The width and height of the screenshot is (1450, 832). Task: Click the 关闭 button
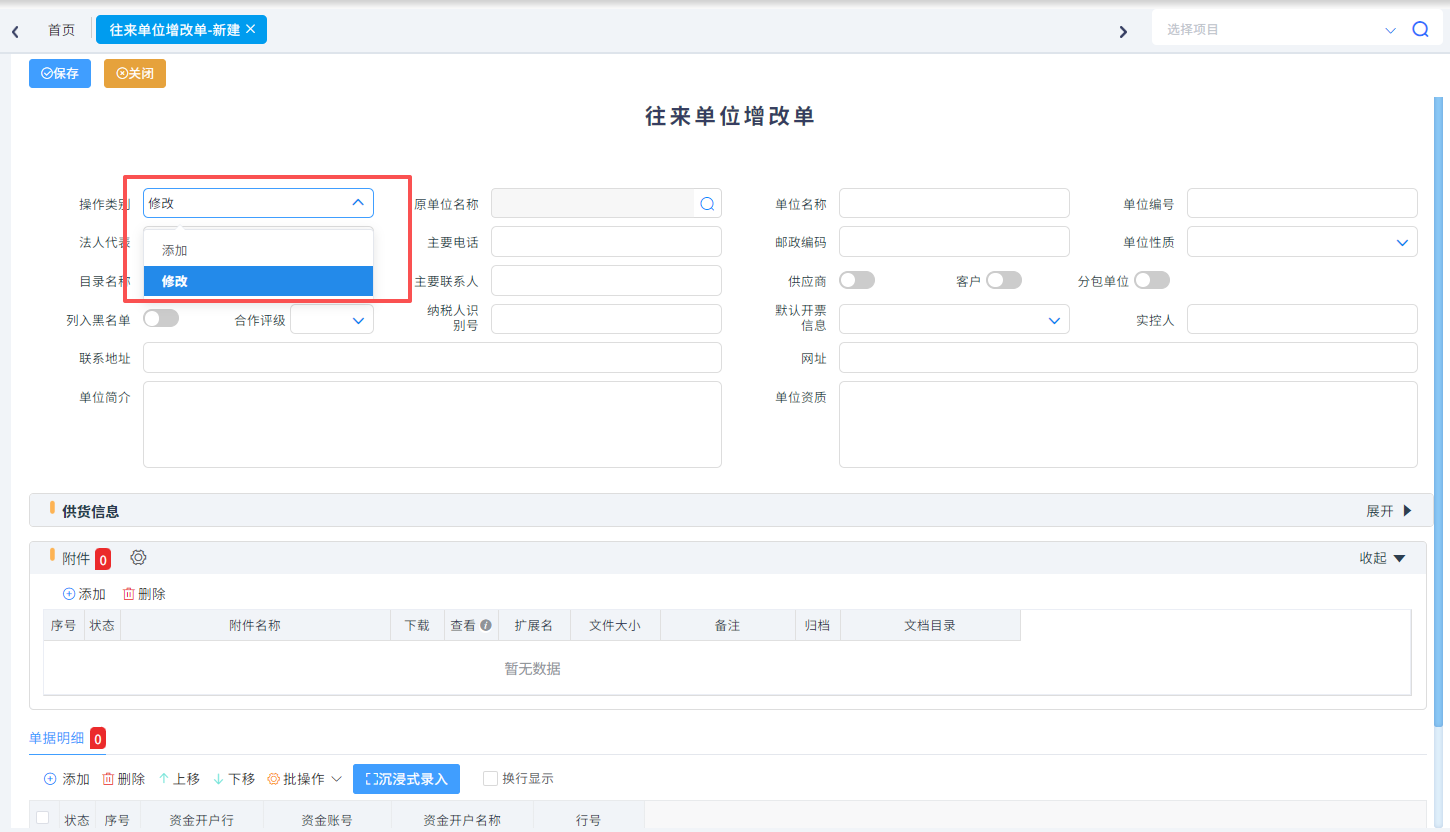tap(135, 73)
